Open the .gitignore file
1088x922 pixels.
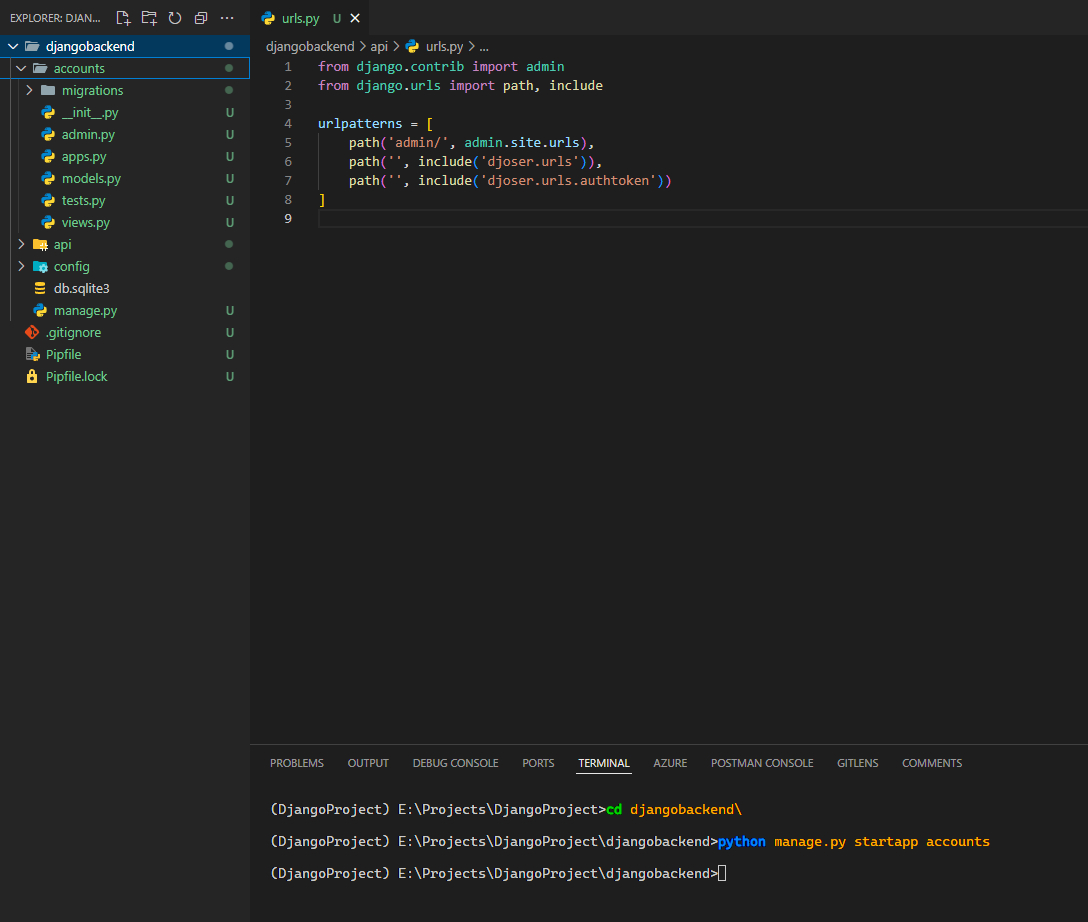tap(73, 332)
